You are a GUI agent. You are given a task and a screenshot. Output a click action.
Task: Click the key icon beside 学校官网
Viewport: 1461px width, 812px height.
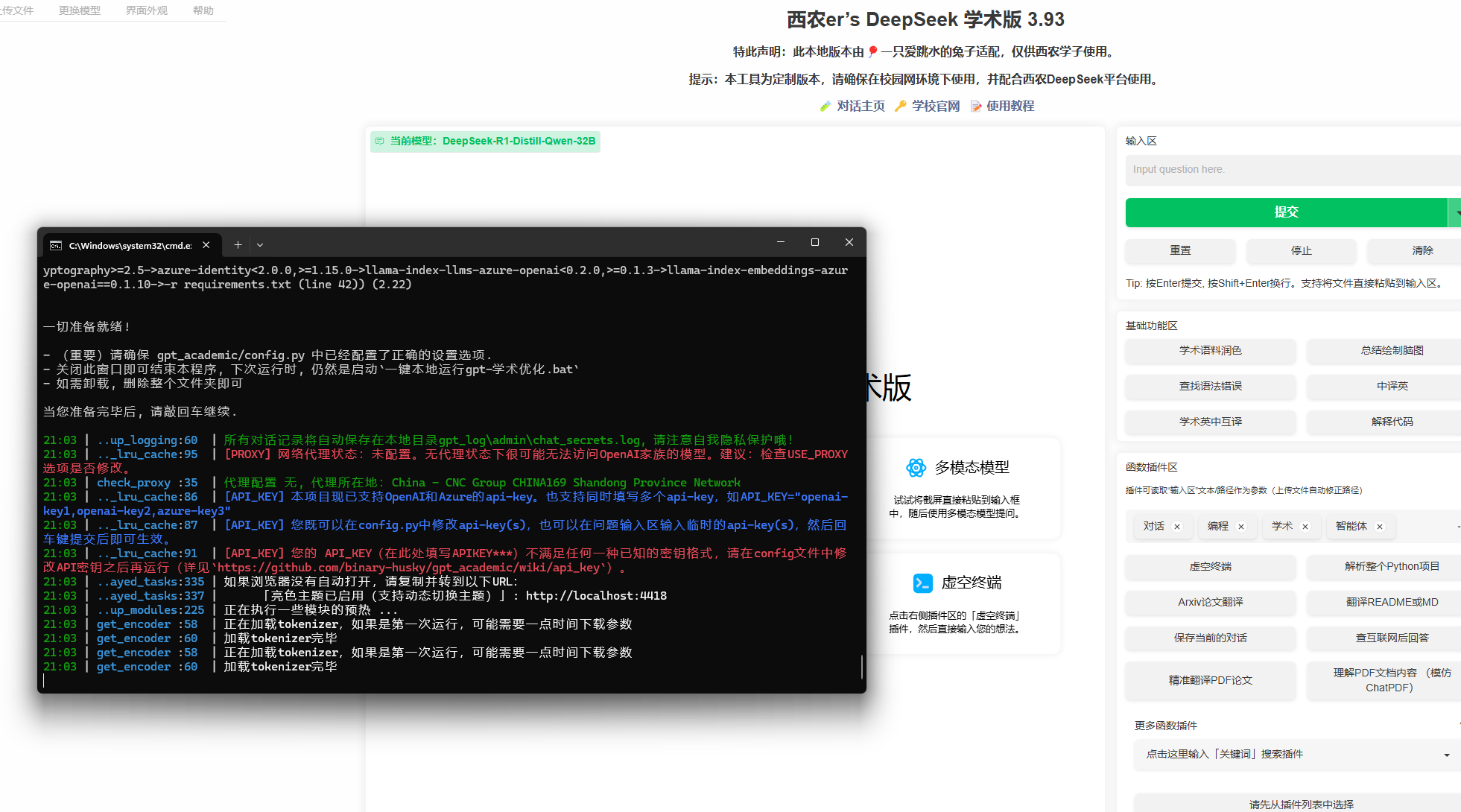[x=901, y=107]
